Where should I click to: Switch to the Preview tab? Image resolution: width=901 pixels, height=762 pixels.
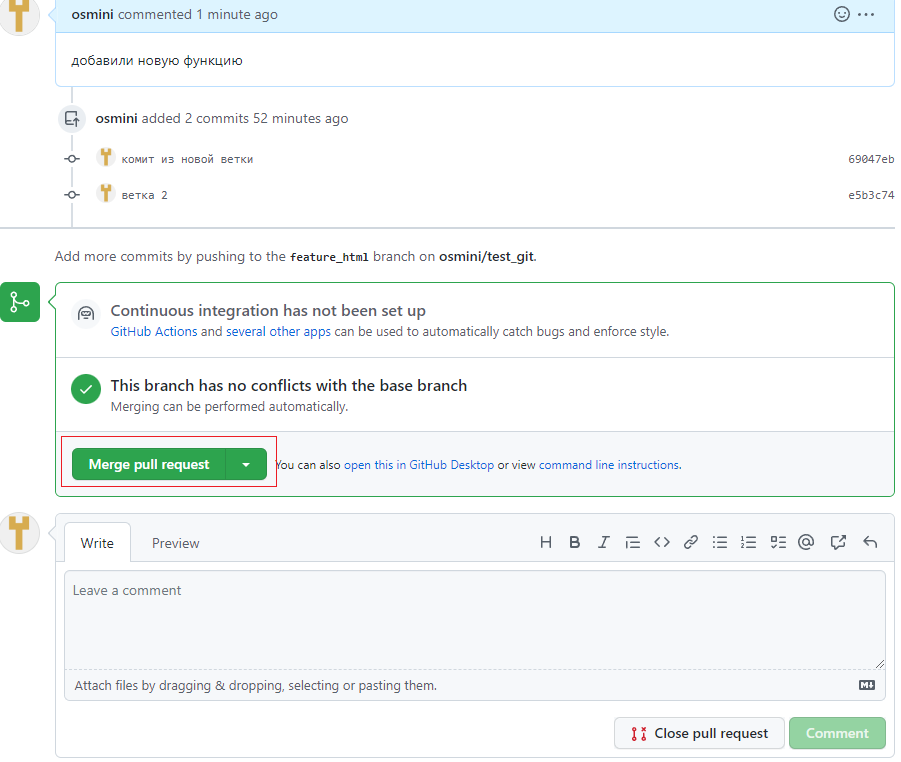point(175,543)
